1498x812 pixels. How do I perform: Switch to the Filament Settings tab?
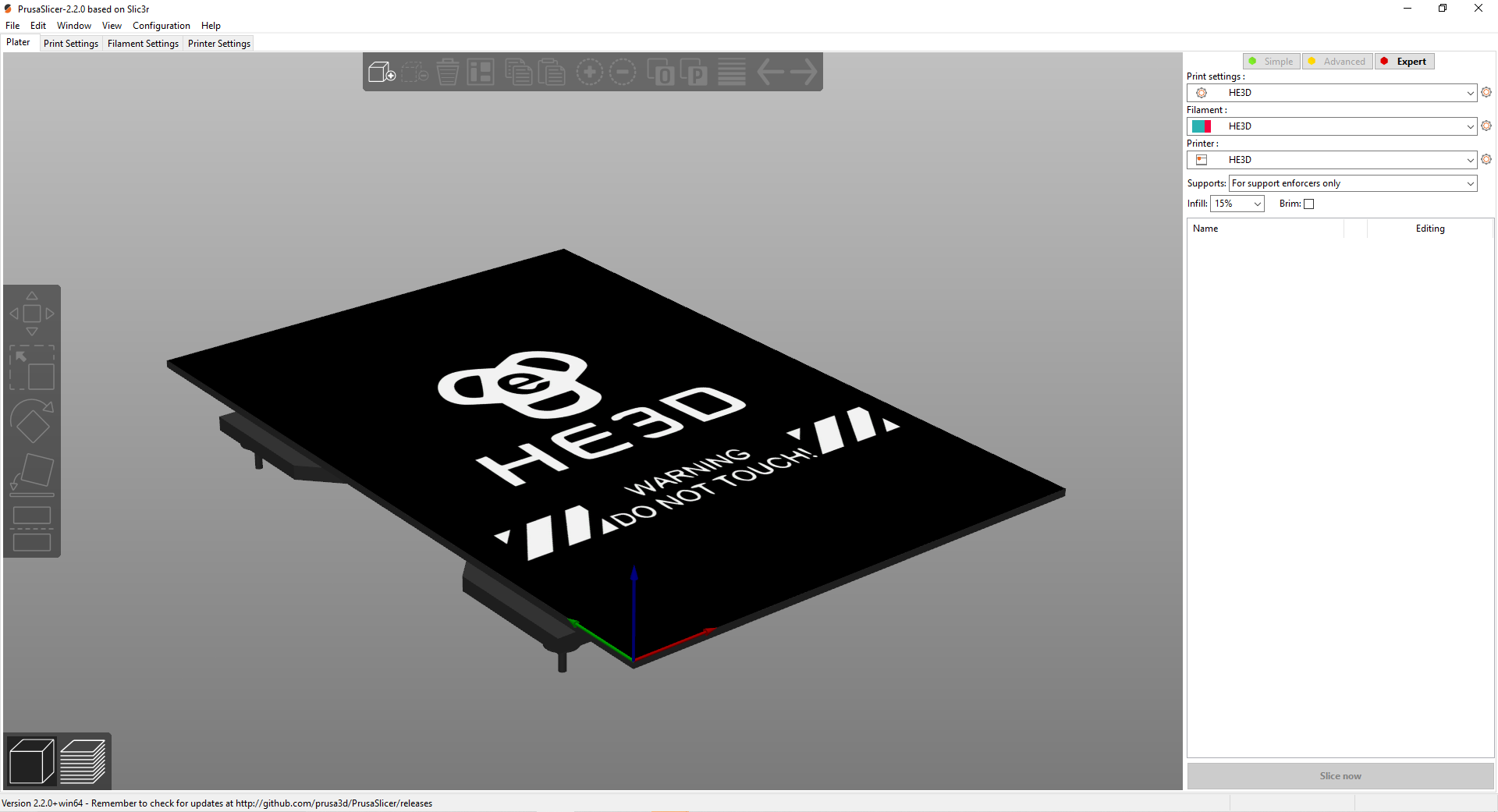(143, 44)
